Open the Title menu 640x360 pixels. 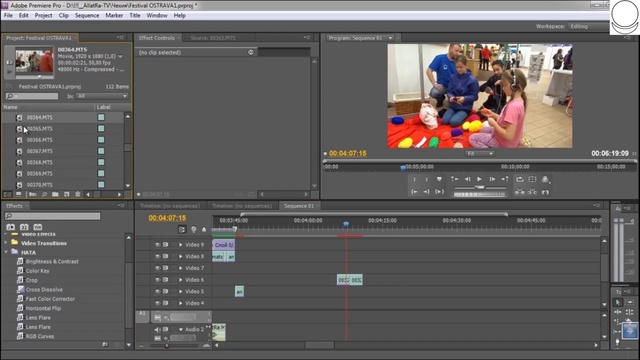135,16
